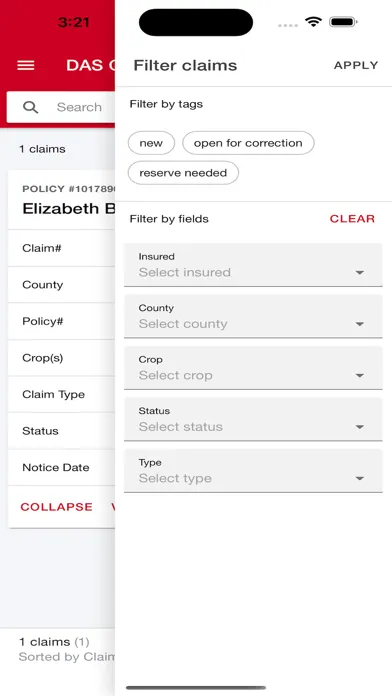The height and width of the screenshot is (696, 392).
Task: Toggle the "reserve needed" tag chip
Action: point(183,173)
